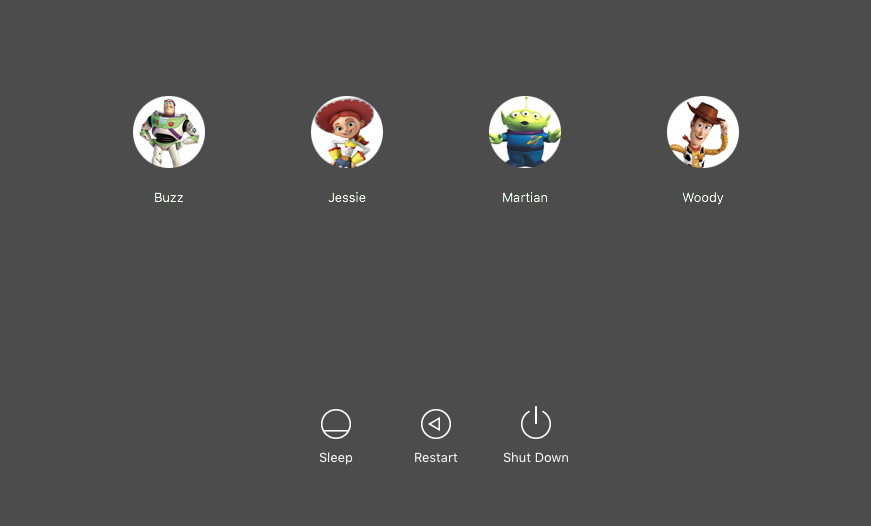871x526 pixels.
Task: Click the "Buzz" name label
Action: click(x=169, y=198)
